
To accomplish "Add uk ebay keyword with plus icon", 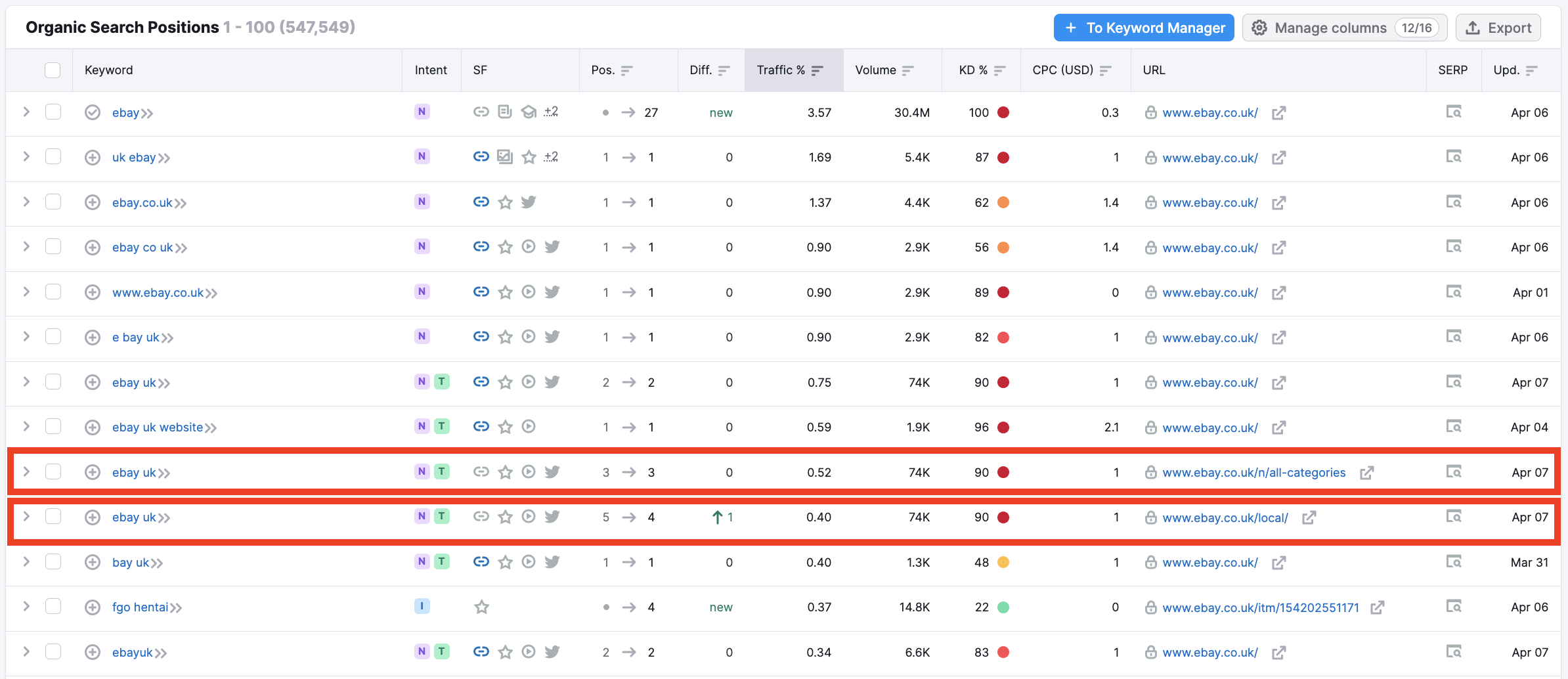I will pyautogui.click(x=93, y=158).
